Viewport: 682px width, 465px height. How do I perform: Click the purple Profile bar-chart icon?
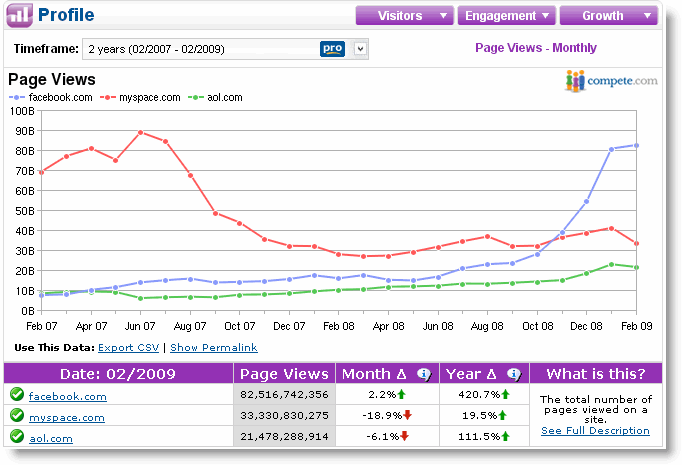click(x=19, y=15)
